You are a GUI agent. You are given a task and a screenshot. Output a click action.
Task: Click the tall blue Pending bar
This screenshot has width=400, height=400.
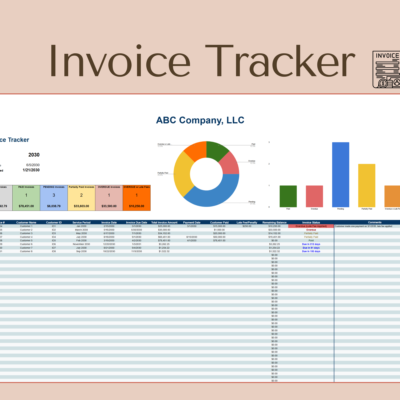click(340, 175)
